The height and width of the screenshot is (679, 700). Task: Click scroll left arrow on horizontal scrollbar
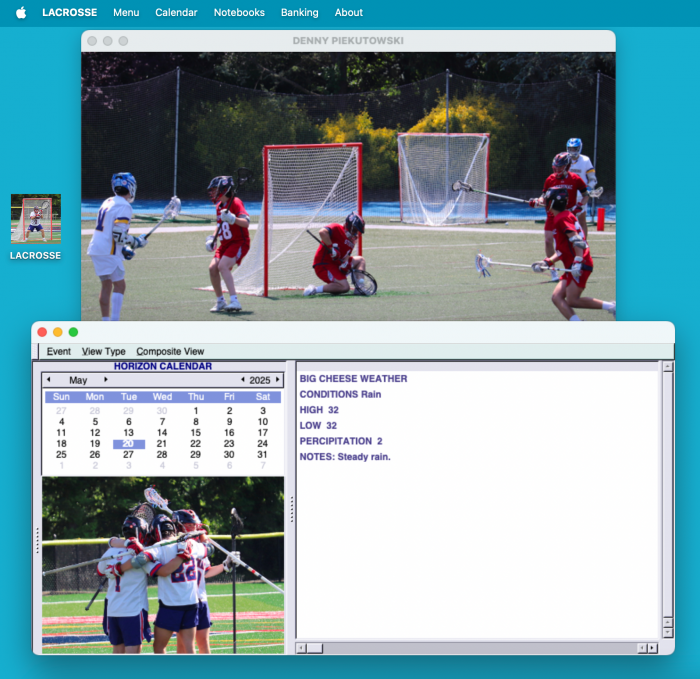301,648
